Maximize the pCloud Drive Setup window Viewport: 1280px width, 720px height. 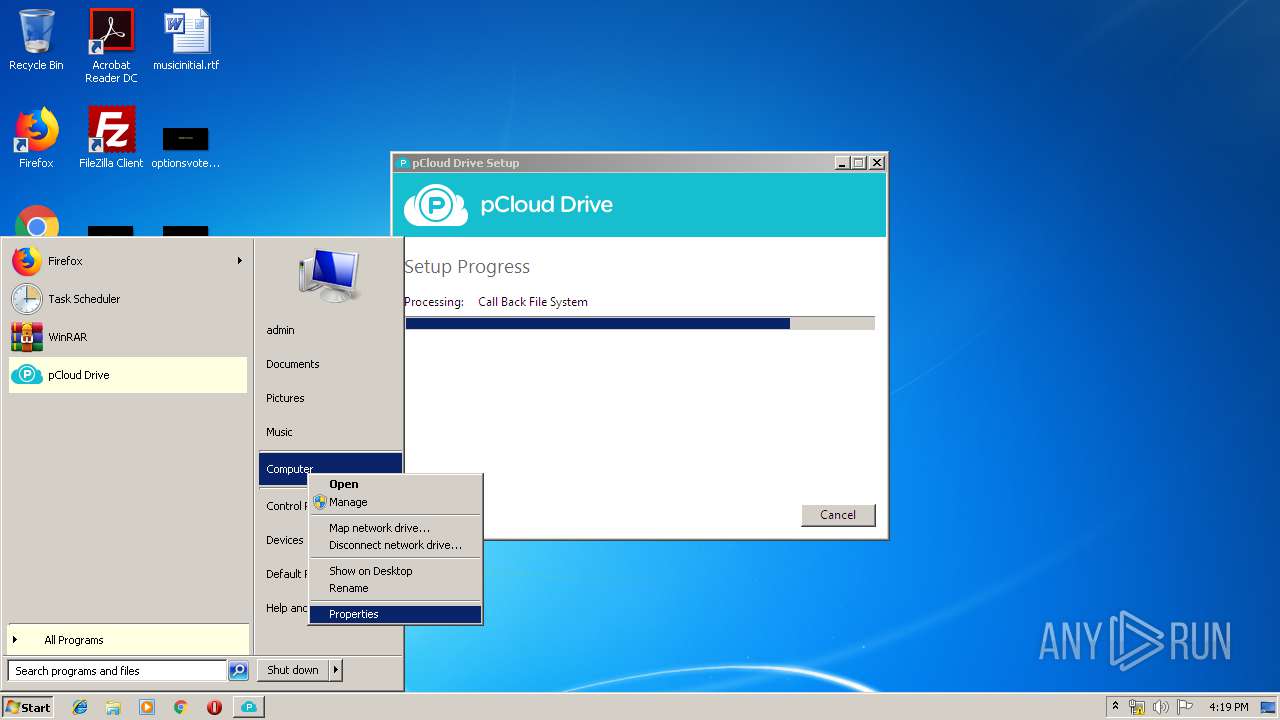pyautogui.click(x=859, y=163)
